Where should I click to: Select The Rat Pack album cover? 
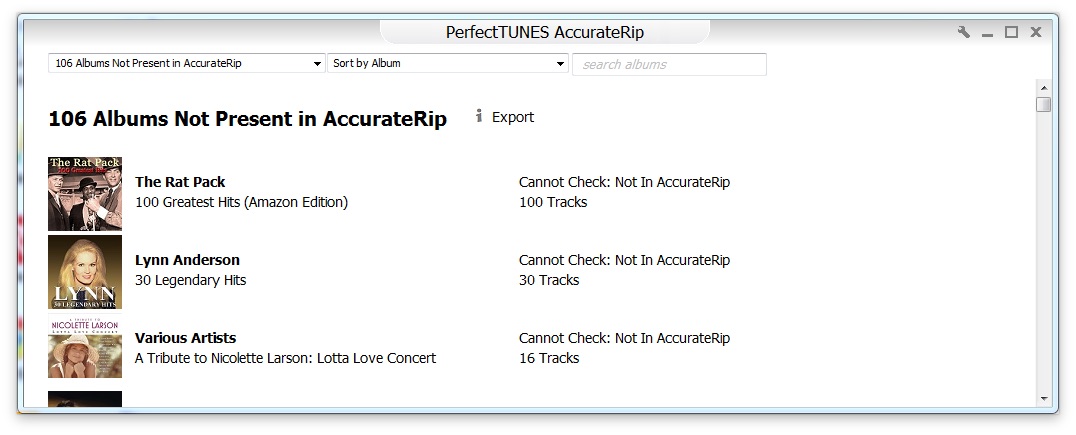tap(85, 193)
